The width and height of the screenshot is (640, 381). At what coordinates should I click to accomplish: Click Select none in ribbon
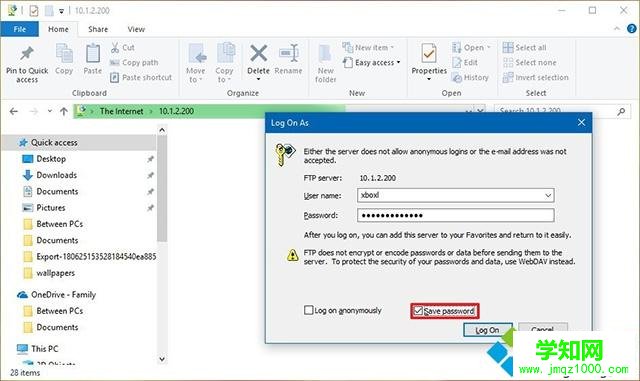530,62
